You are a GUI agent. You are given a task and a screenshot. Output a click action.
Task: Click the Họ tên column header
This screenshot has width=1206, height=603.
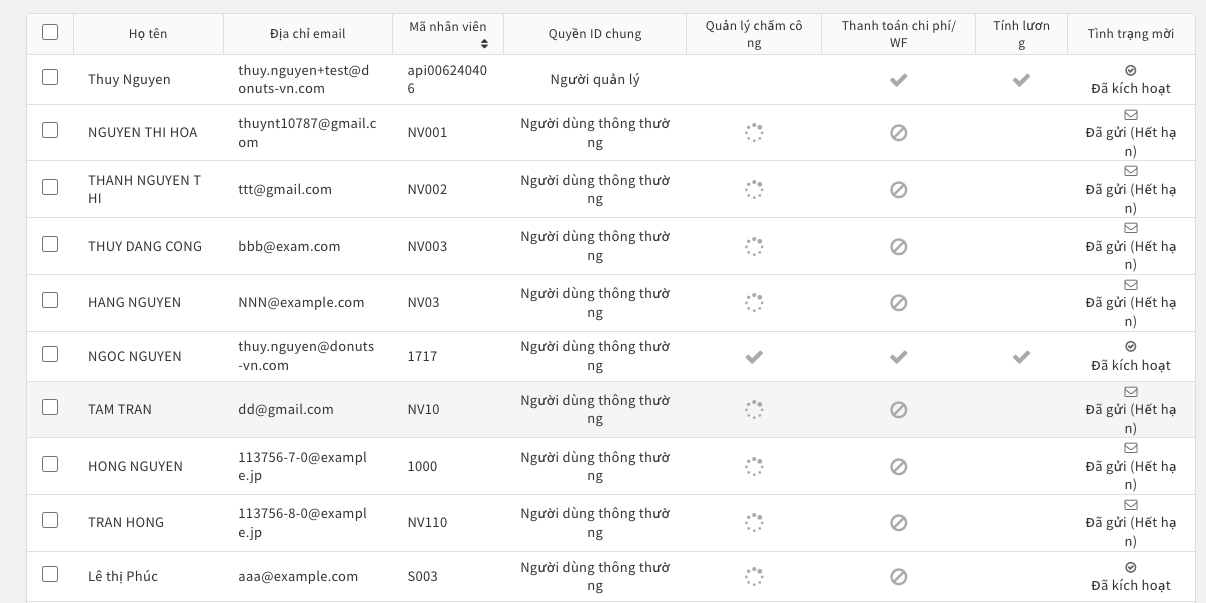(148, 34)
